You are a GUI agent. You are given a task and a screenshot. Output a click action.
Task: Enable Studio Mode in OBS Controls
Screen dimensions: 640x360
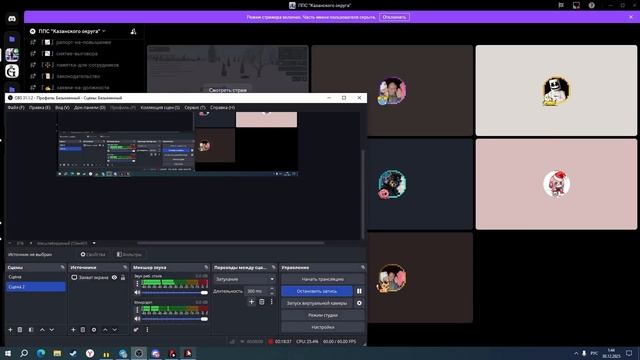[x=322, y=315]
